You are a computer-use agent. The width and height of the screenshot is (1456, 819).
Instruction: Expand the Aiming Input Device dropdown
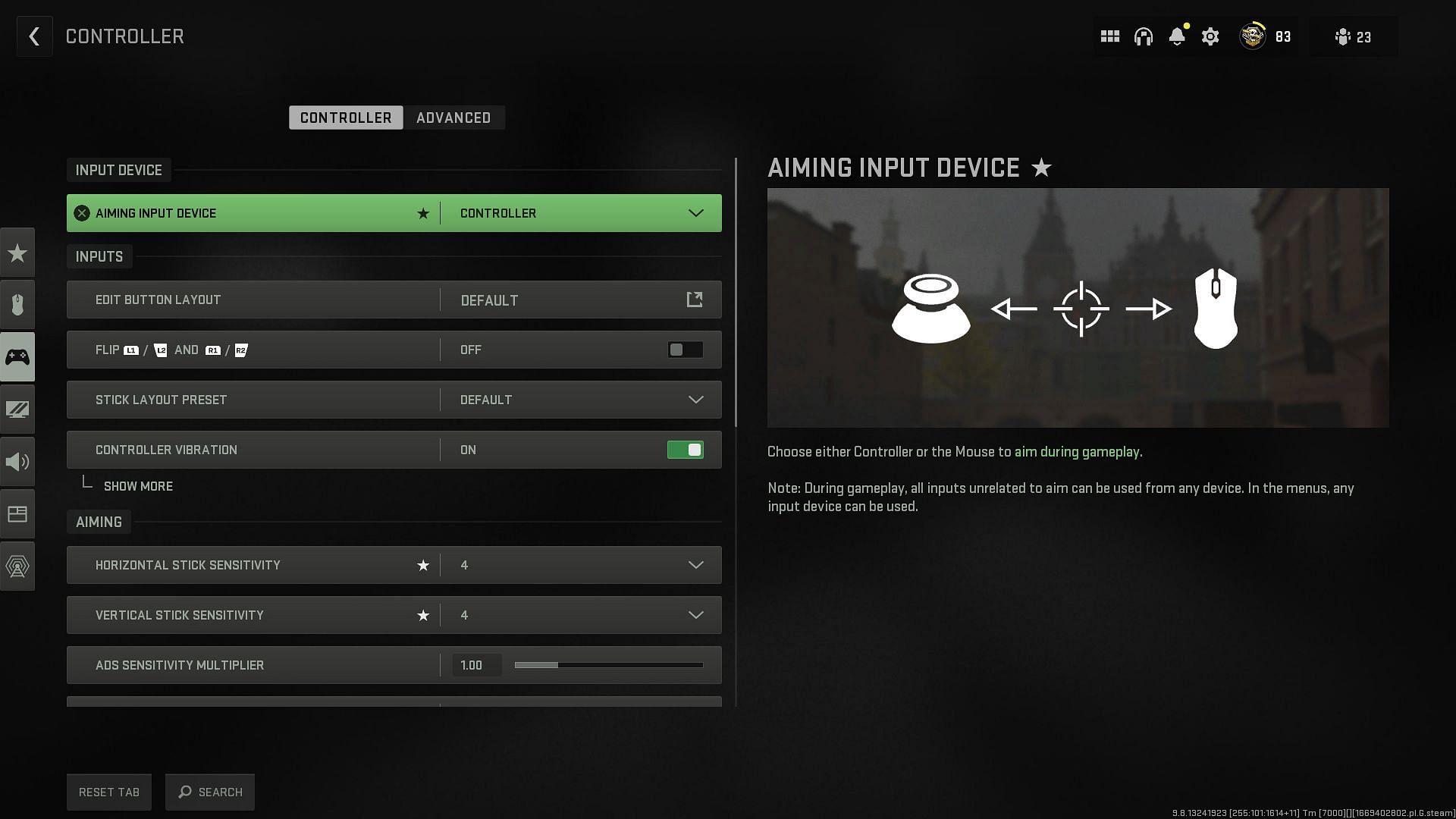point(697,212)
